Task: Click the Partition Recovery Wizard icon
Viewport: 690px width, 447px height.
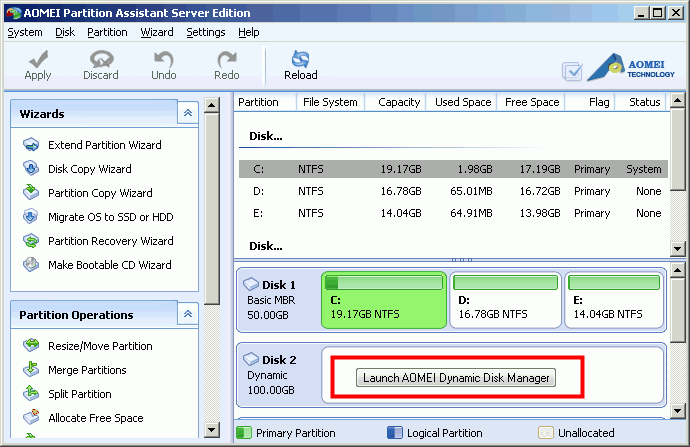Action: [x=31, y=241]
